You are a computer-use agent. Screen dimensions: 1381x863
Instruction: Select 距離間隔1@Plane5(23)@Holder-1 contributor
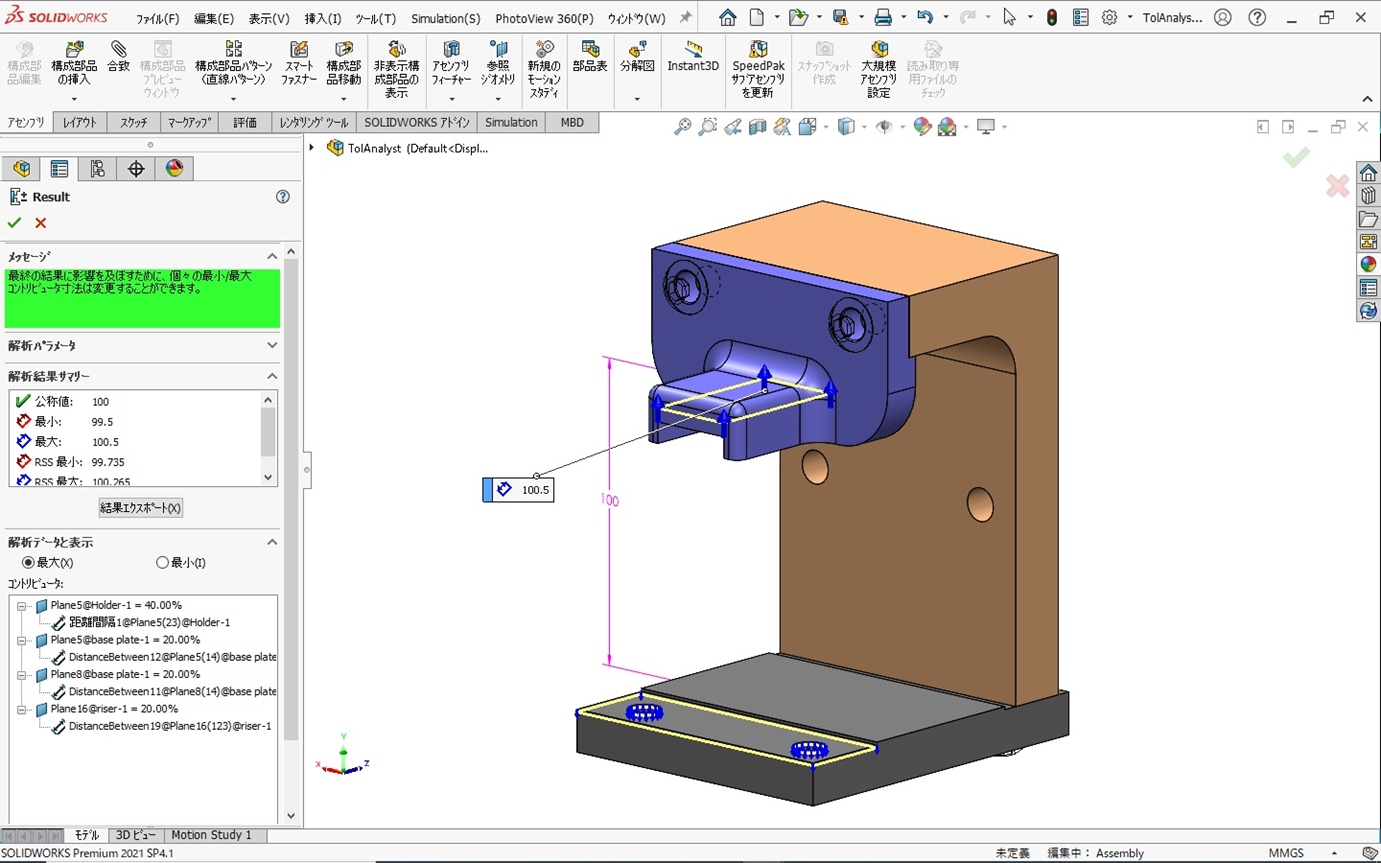point(149,622)
